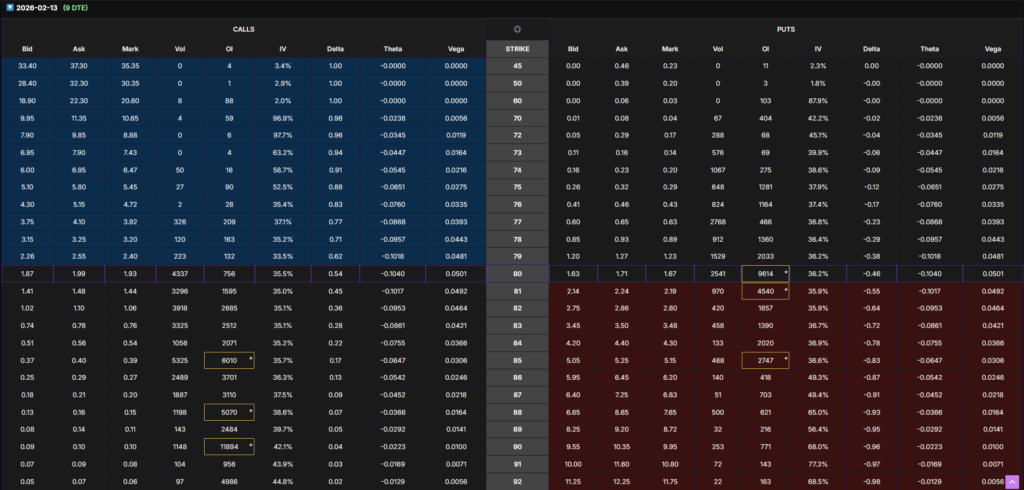Click the calls Bid column header
The image size is (1024, 490).
point(29,48)
